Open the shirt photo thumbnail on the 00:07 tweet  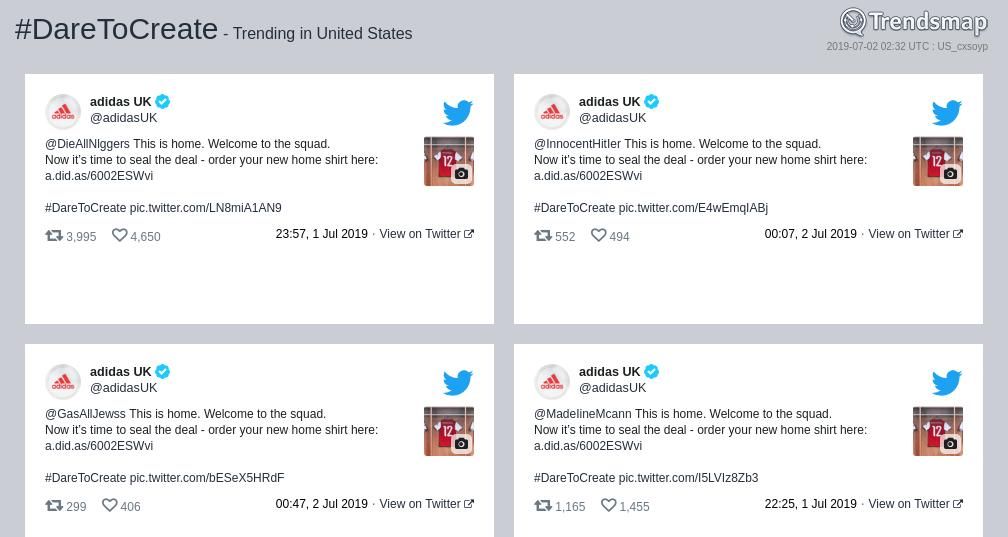938,161
